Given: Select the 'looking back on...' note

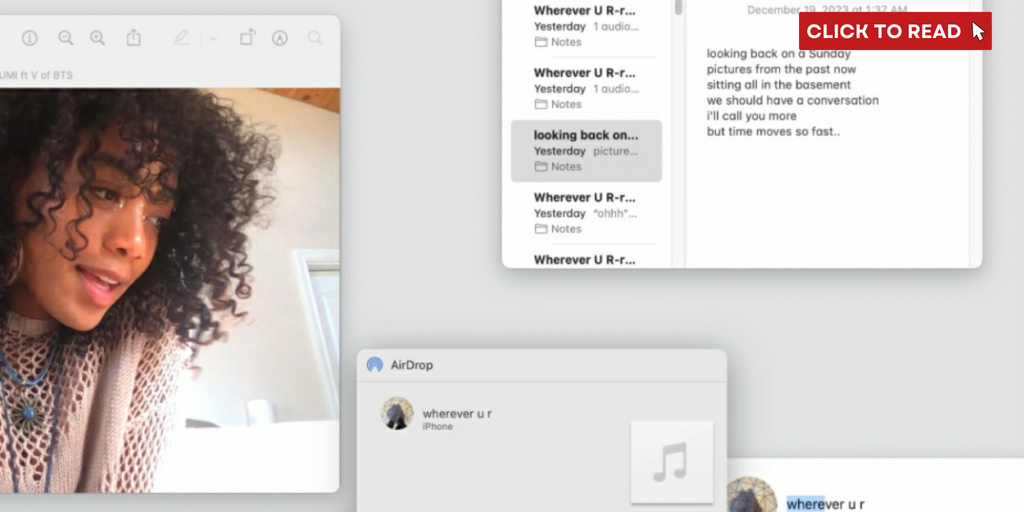Looking at the screenshot, I should pyautogui.click(x=586, y=151).
